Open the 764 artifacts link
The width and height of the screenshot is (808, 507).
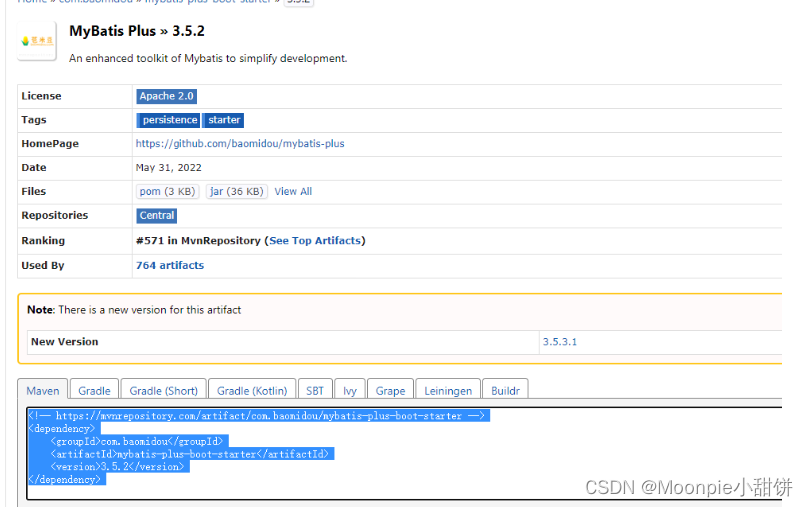click(170, 265)
